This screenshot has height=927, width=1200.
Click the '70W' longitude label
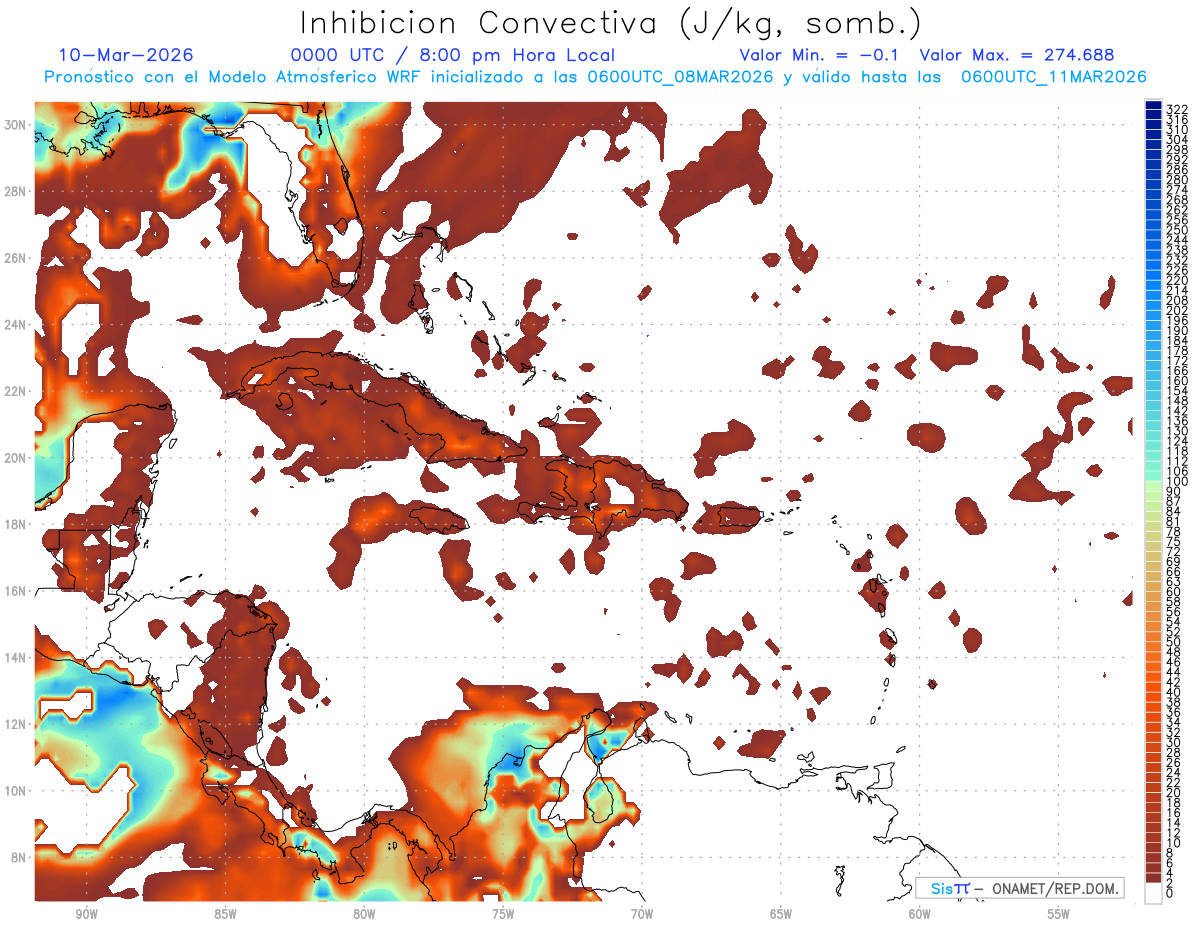[x=642, y=914]
